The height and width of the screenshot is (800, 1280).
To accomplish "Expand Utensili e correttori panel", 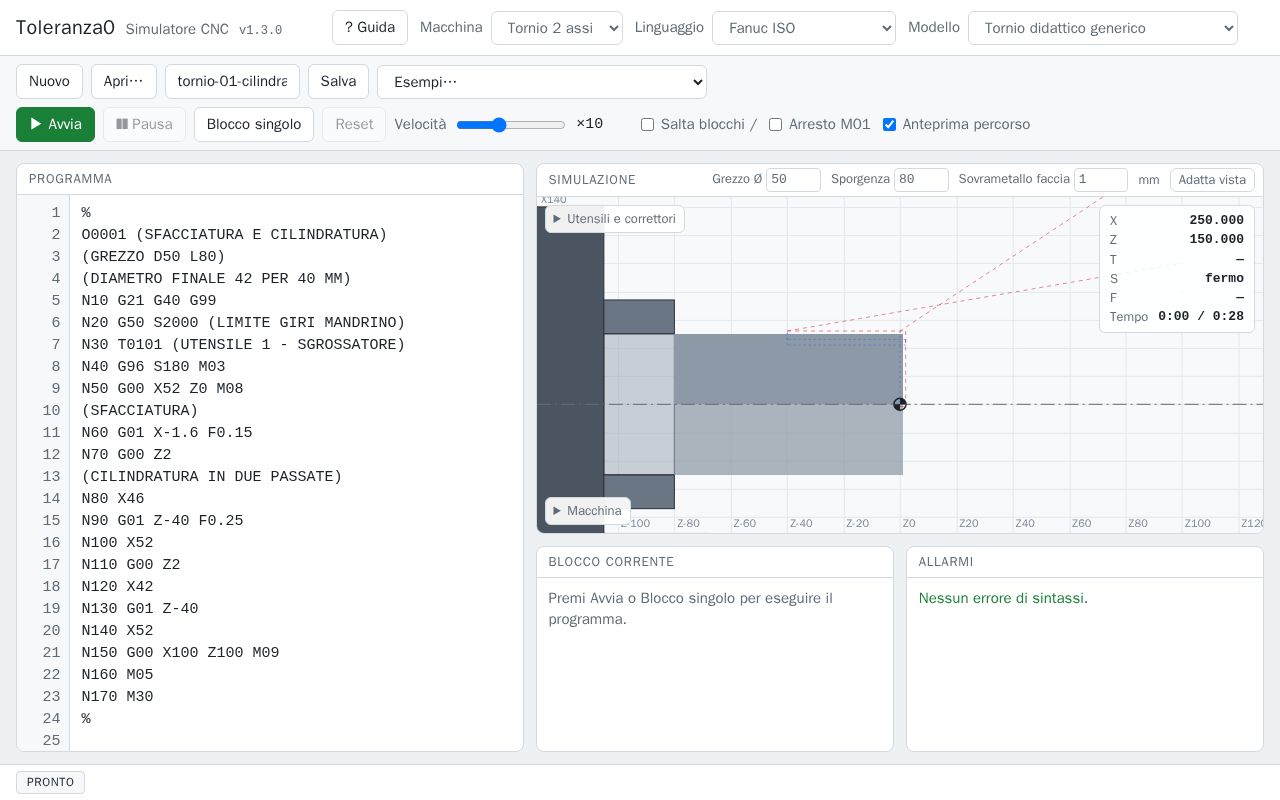I will [x=615, y=219].
